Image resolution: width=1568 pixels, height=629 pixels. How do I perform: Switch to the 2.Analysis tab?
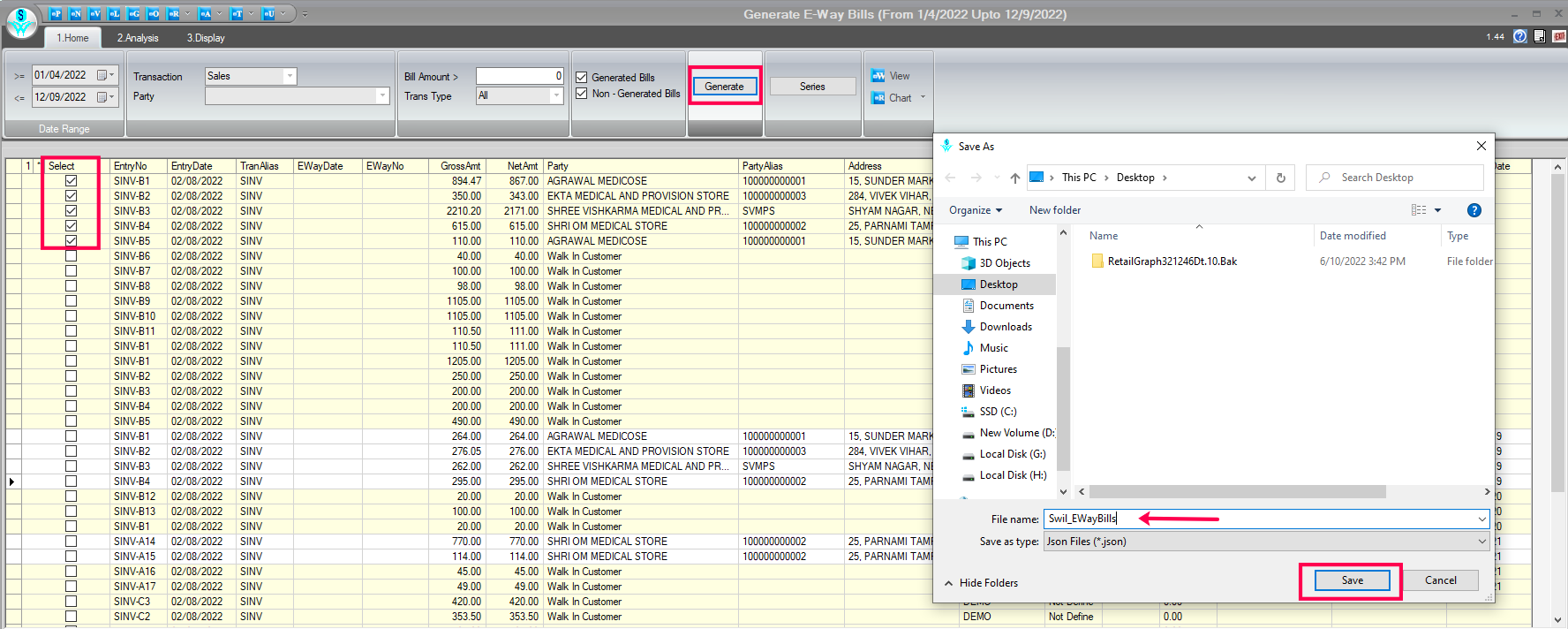[138, 38]
